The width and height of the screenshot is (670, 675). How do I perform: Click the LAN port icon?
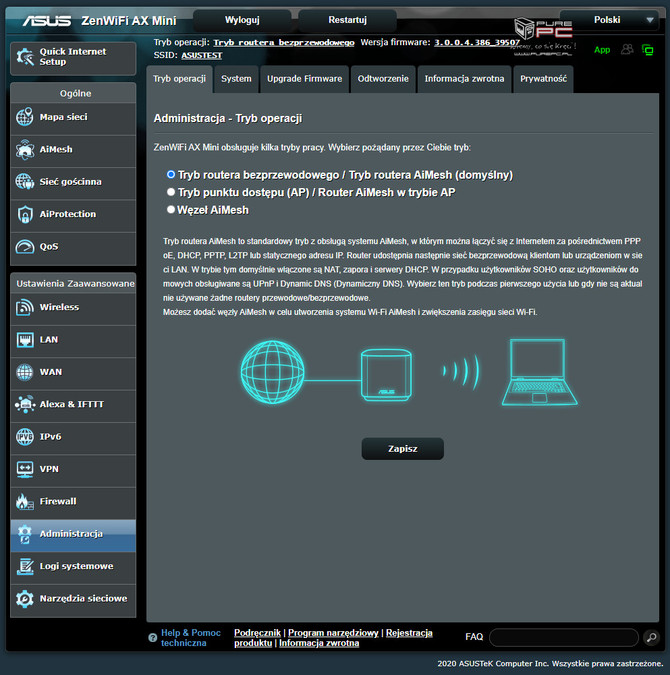coord(25,340)
